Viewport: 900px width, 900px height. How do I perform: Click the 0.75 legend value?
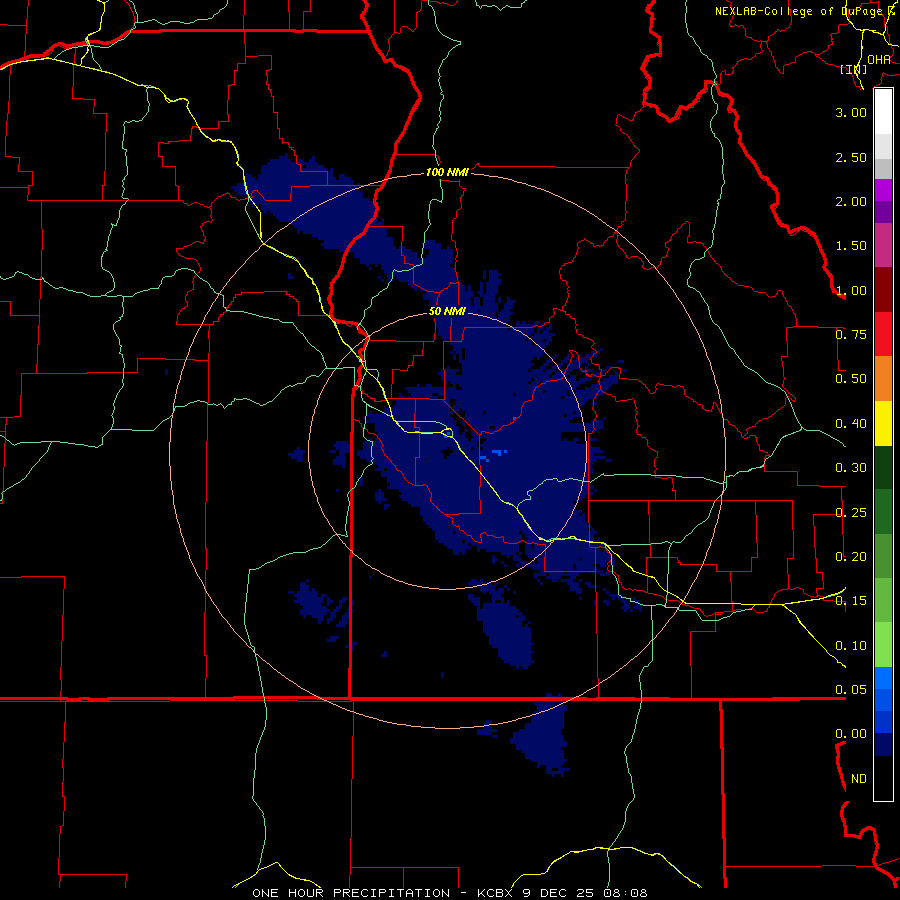tap(851, 335)
